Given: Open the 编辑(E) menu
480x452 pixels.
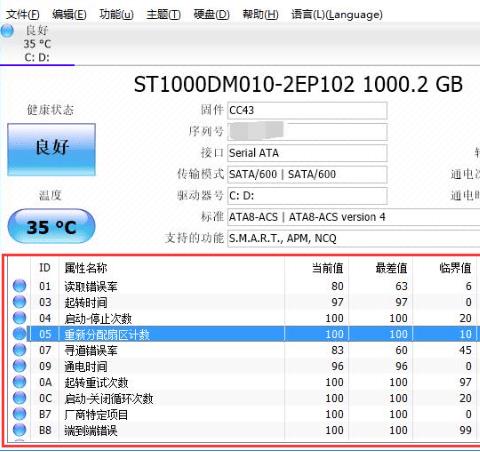Looking at the screenshot, I should 69,14.
